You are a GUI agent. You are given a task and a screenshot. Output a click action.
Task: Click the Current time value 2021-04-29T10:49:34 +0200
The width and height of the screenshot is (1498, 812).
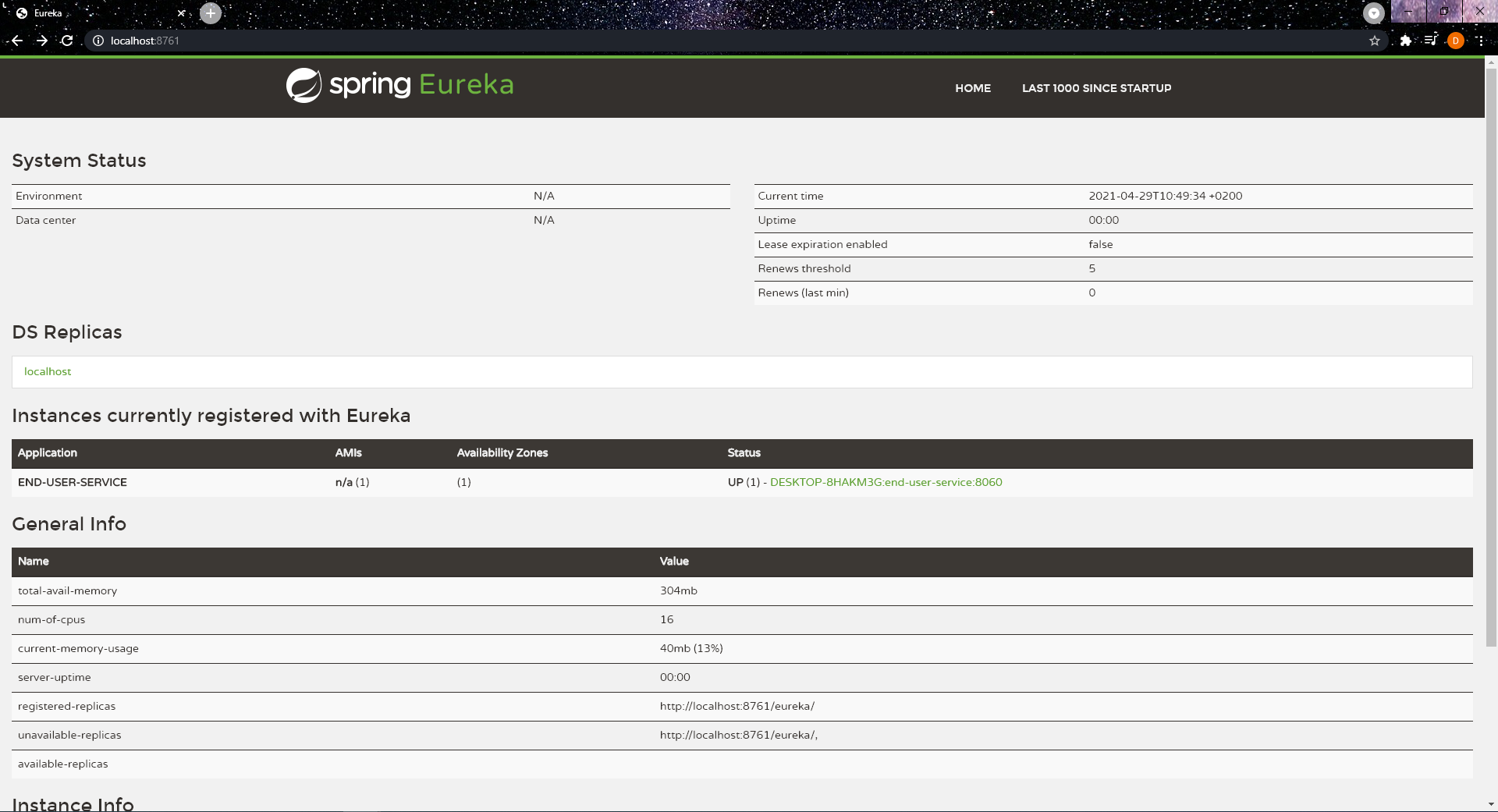pyautogui.click(x=1165, y=196)
